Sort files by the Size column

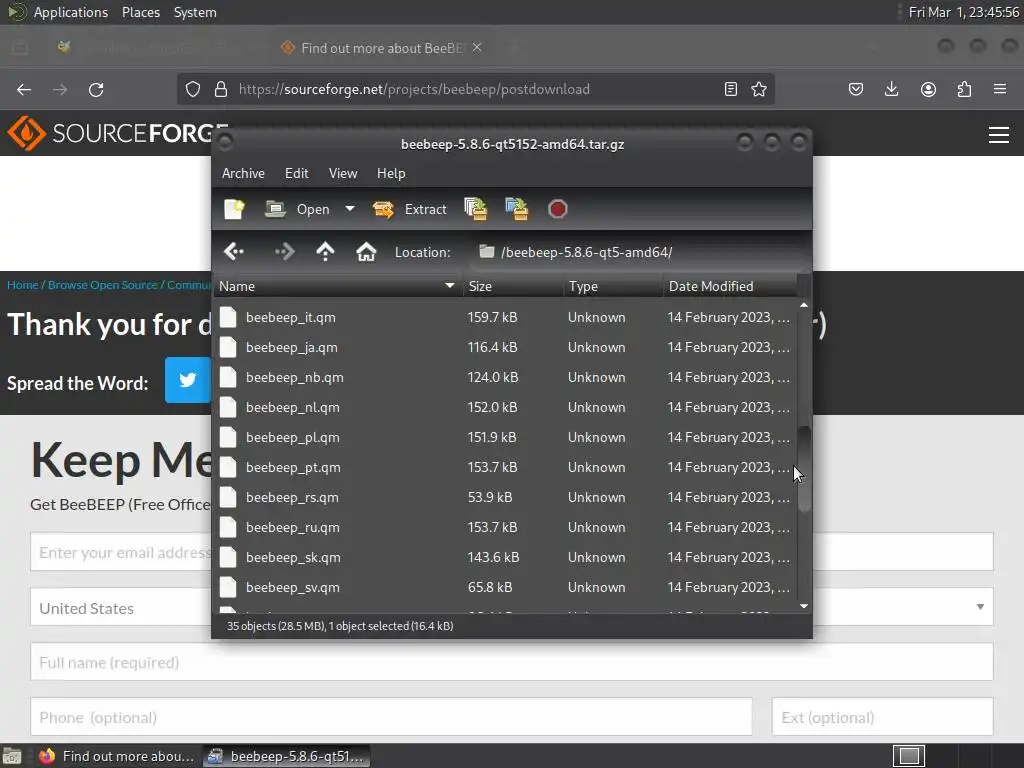tap(513, 286)
